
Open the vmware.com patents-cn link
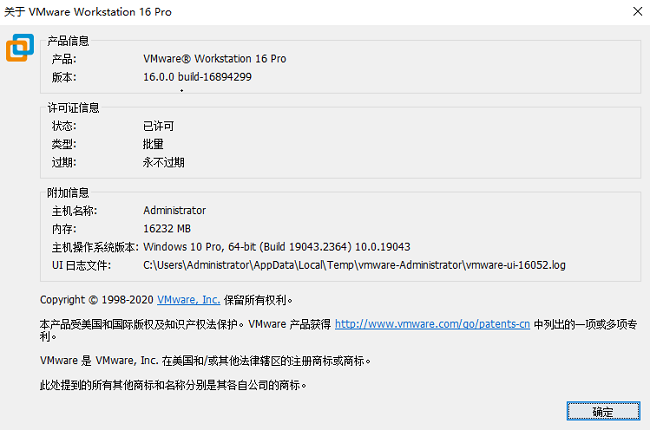pyautogui.click(x=432, y=324)
